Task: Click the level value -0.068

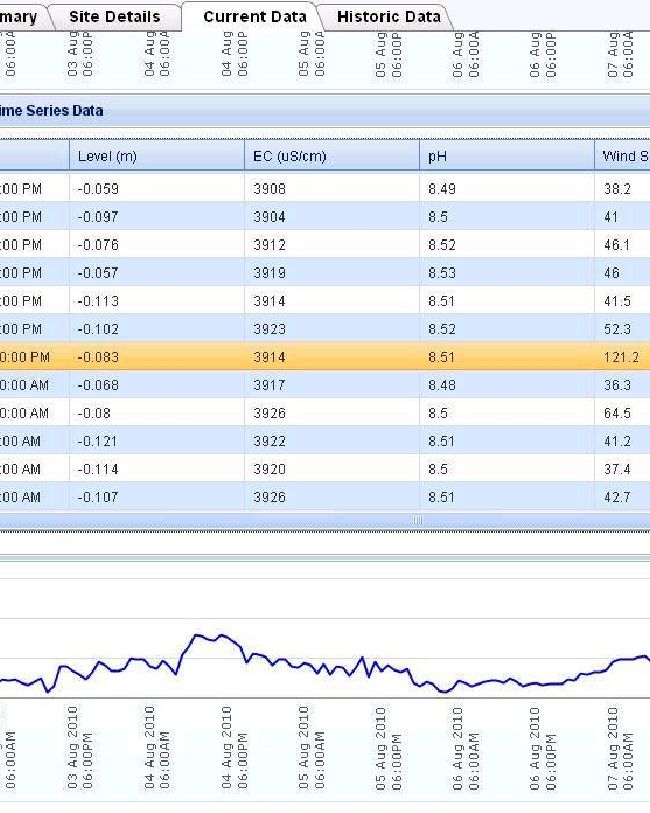Action: (x=98, y=385)
